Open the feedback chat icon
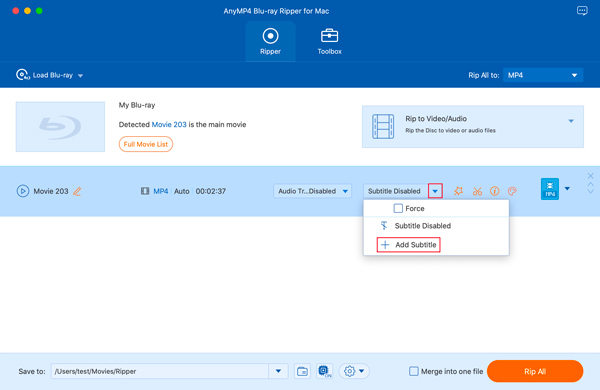The height and width of the screenshot is (390, 600). [582, 11]
